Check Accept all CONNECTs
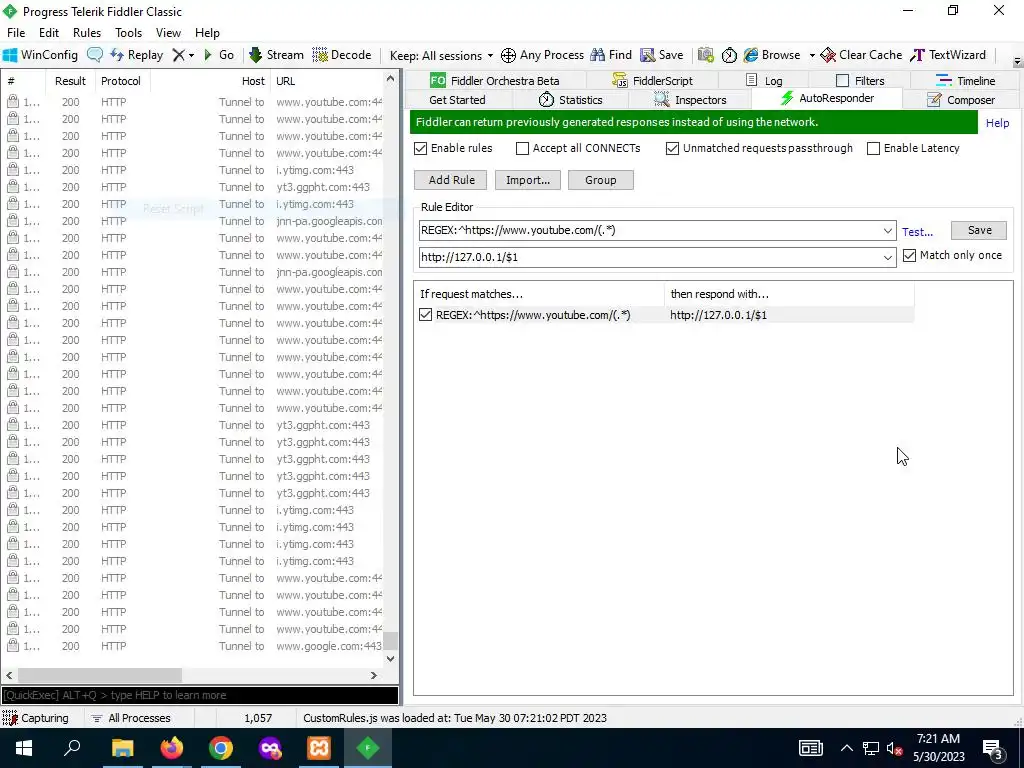 pyautogui.click(x=522, y=148)
